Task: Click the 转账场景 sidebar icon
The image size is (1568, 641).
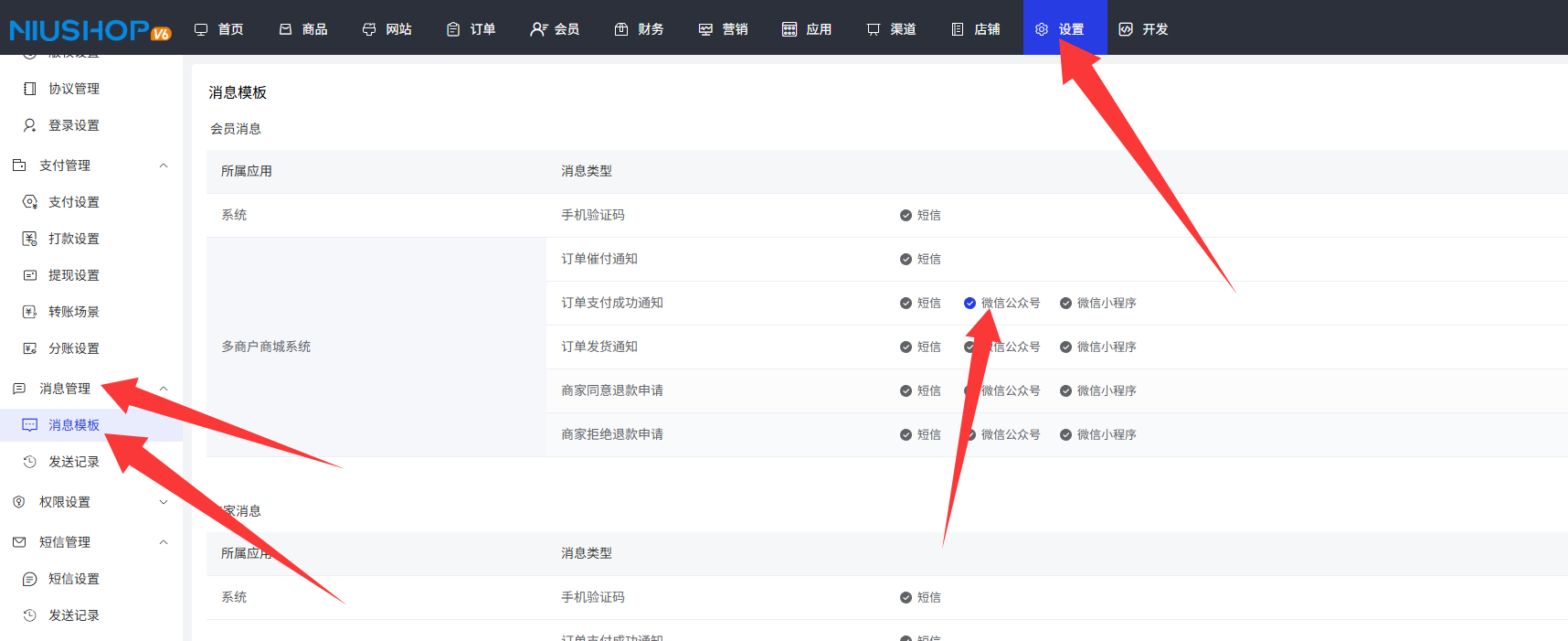Action: (30, 312)
